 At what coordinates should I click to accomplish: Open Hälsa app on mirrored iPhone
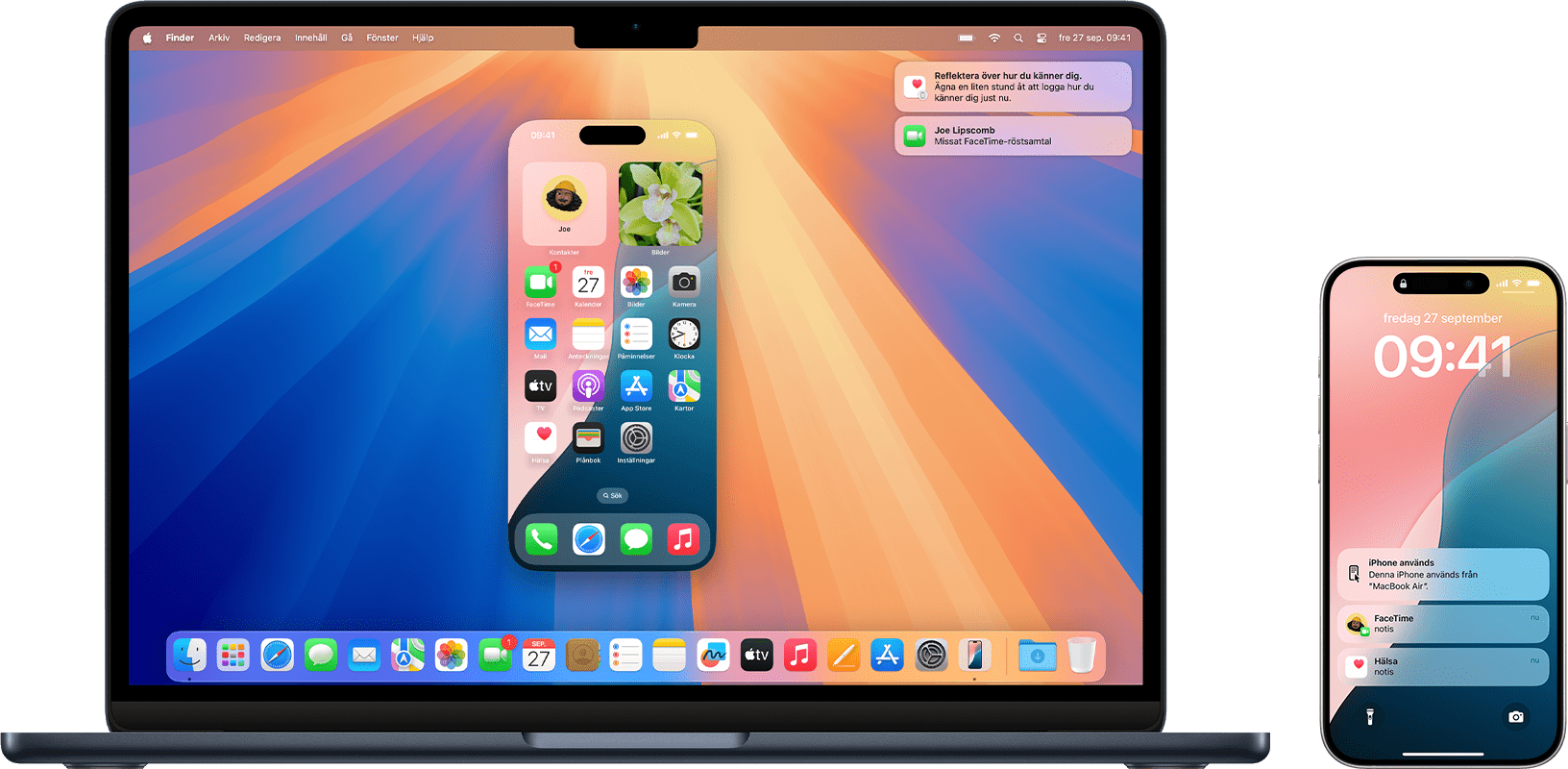tap(540, 438)
